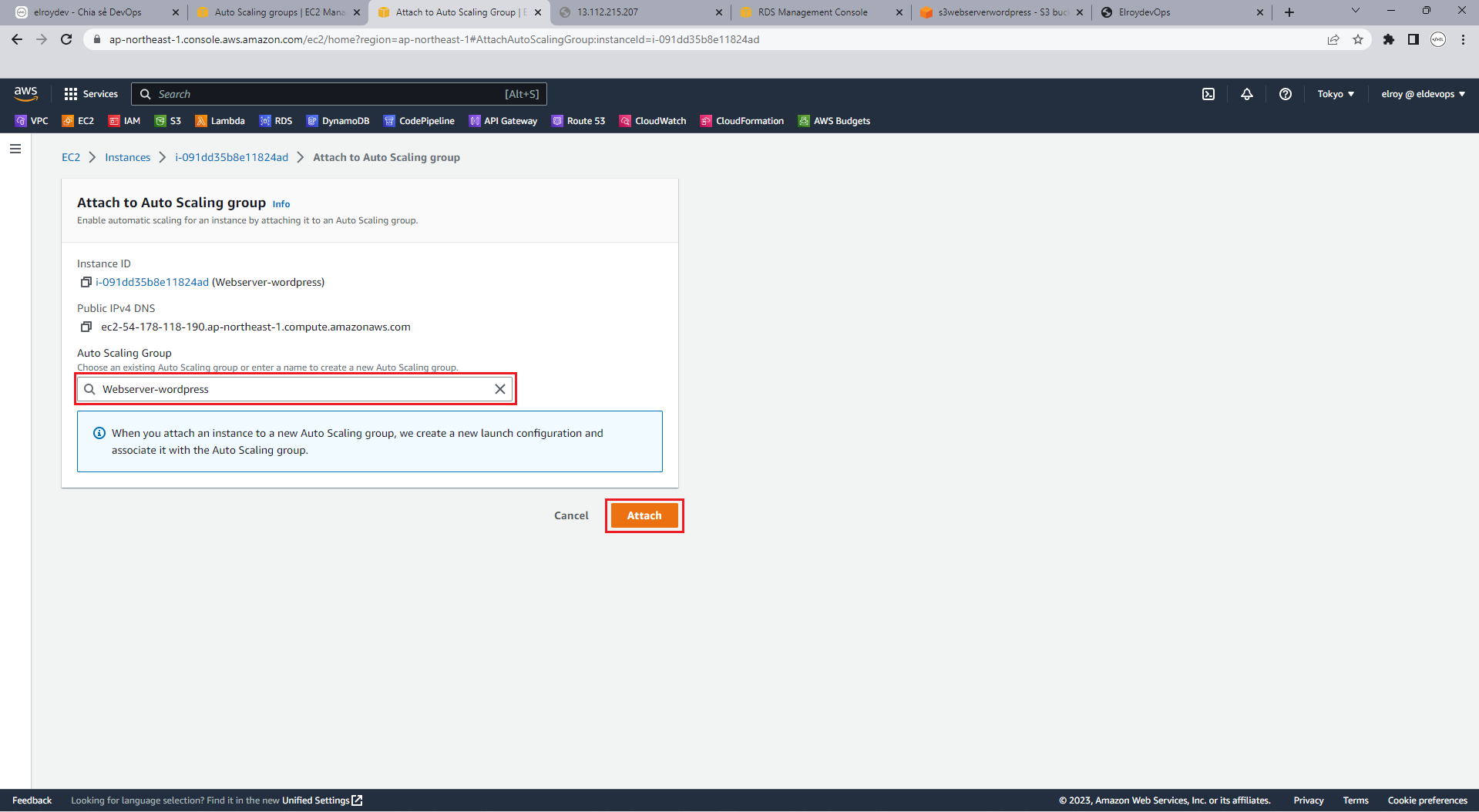Copy the Instance ID with copy icon
The height and width of the screenshot is (812, 1479).
[86, 282]
